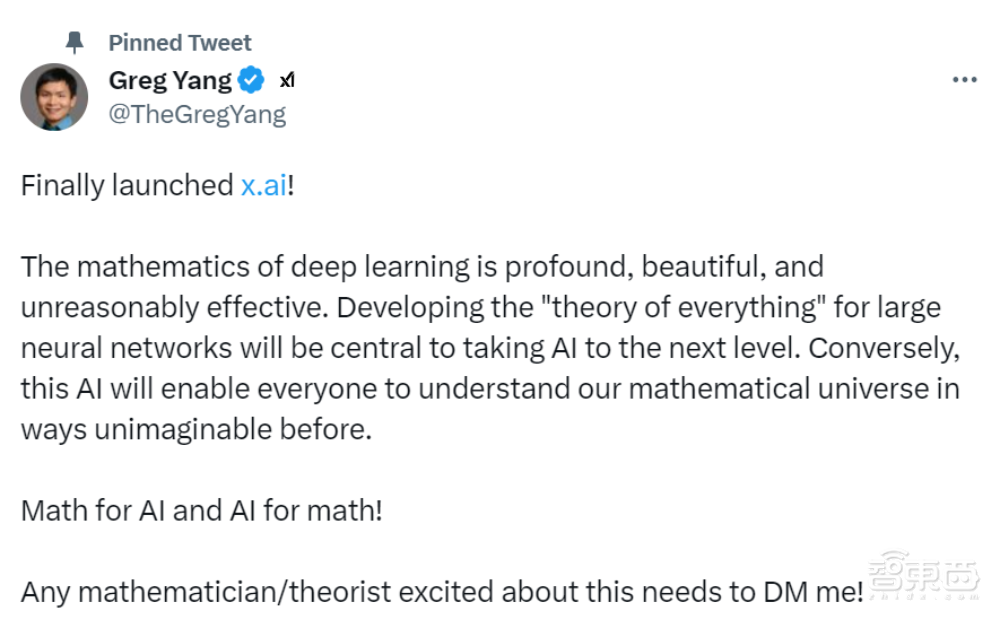Open the Greg Yang display name

170,80
